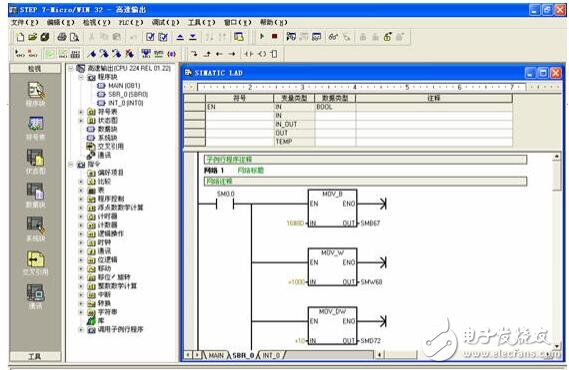Viewport: 569px width, 370px height.
Task: Click the SM0.0 contact
Action: (225, 205)
